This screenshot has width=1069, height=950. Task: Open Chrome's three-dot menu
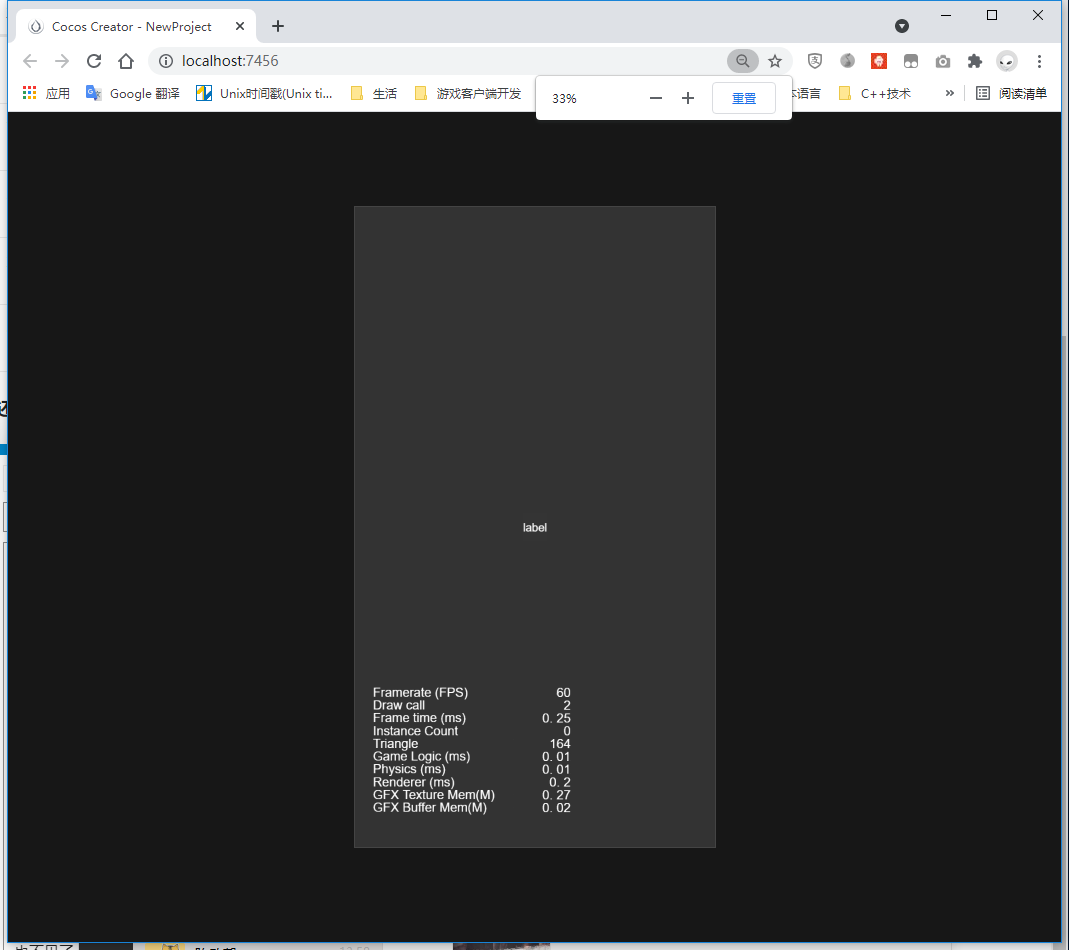1040,61
